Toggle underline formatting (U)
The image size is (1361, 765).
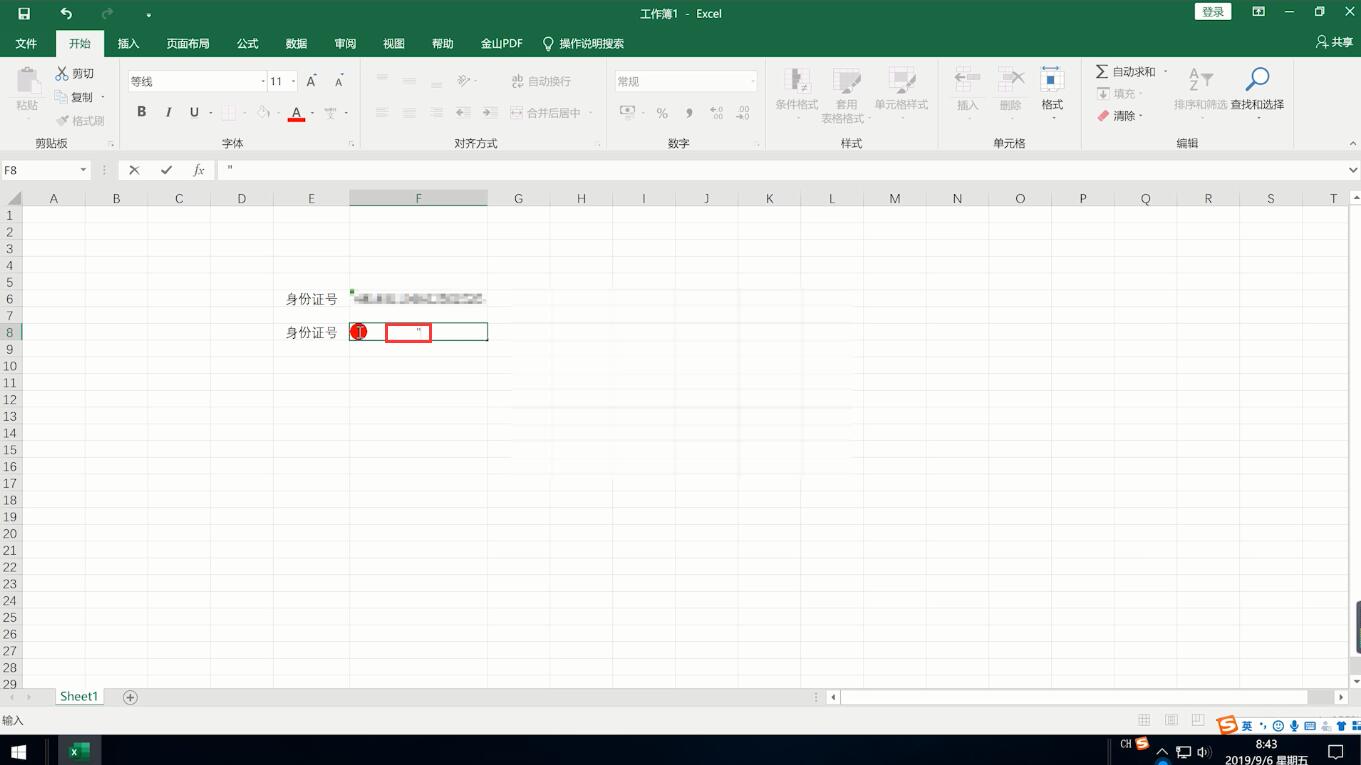tap(194, 112)
